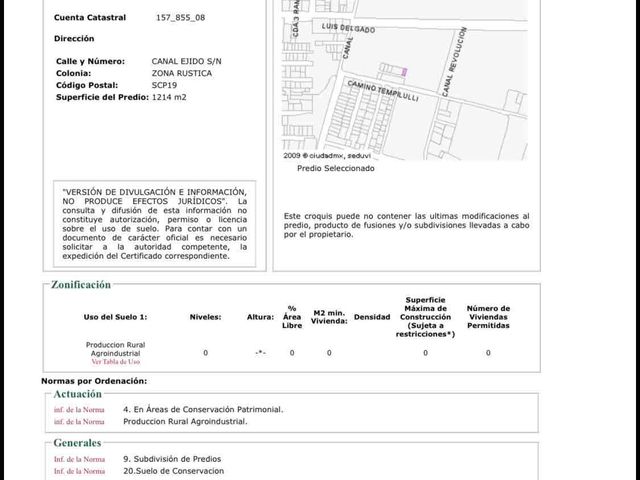Click the postal code SCP19 value
The image size is (640, 480).
(x=164, y=85)
